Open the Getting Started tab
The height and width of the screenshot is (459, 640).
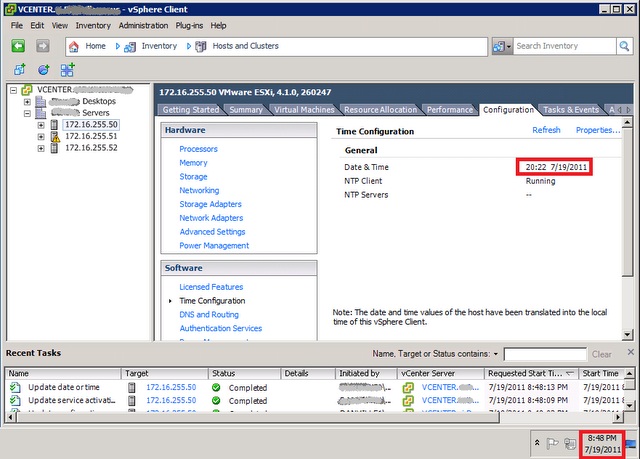[x=191, y=110]
